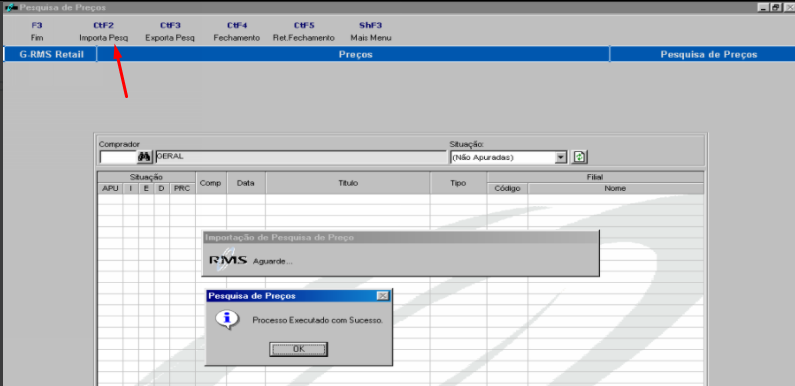
Task: Select the F3 Fim menu item
Action: pos(37,31)
